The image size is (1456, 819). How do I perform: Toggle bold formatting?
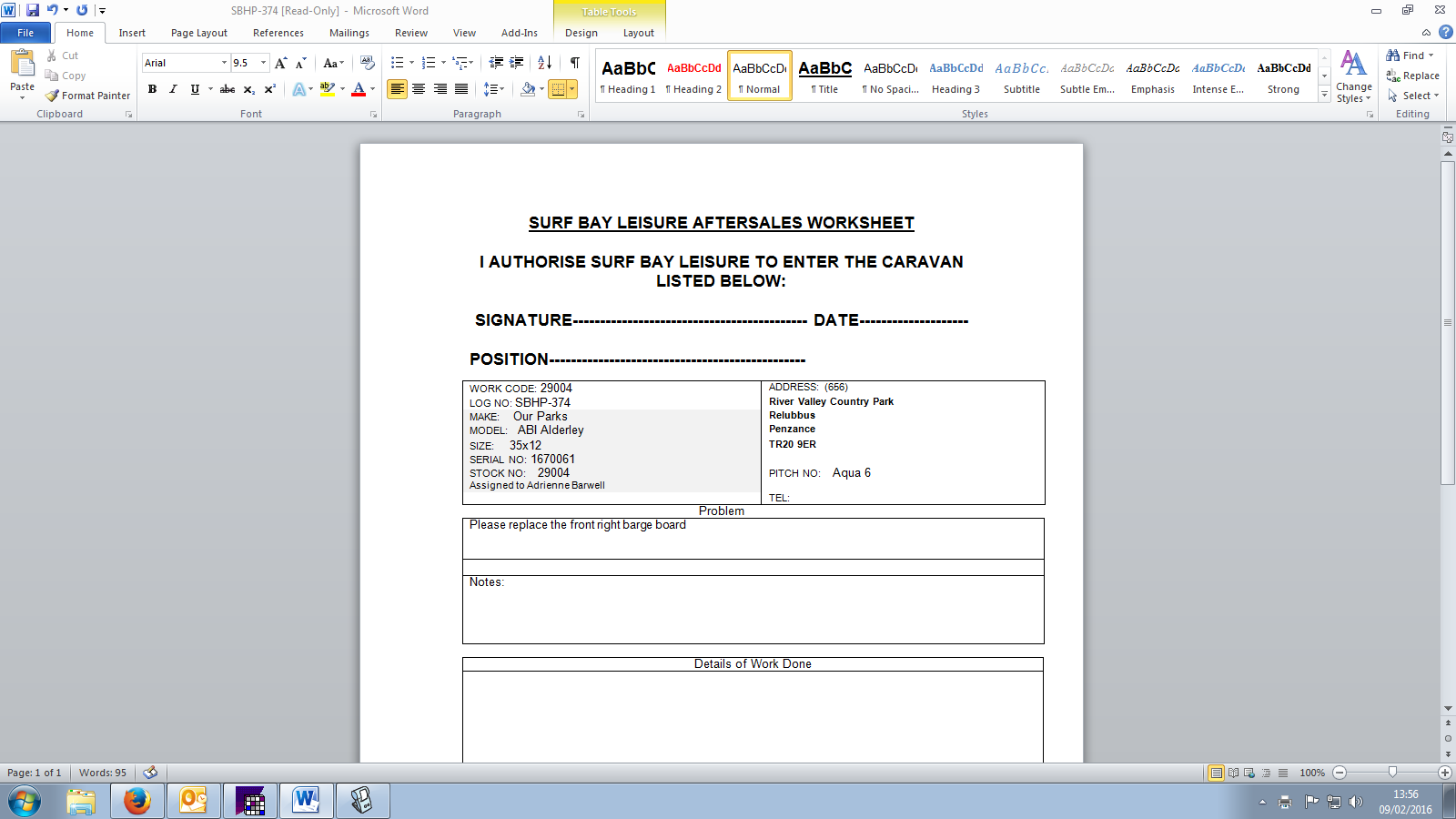[x=152, y=89]
